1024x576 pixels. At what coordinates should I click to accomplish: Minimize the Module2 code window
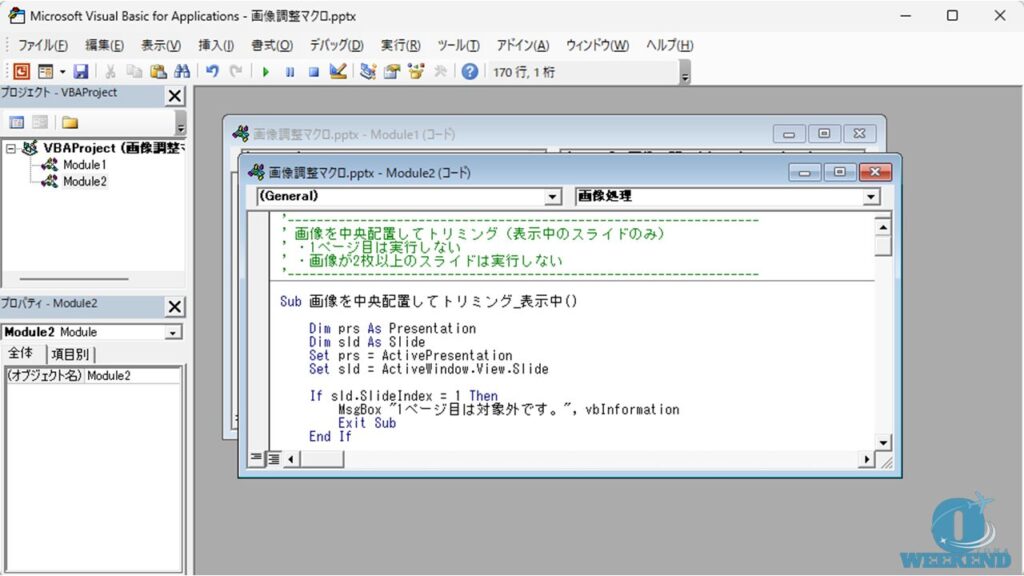(805, 172)
